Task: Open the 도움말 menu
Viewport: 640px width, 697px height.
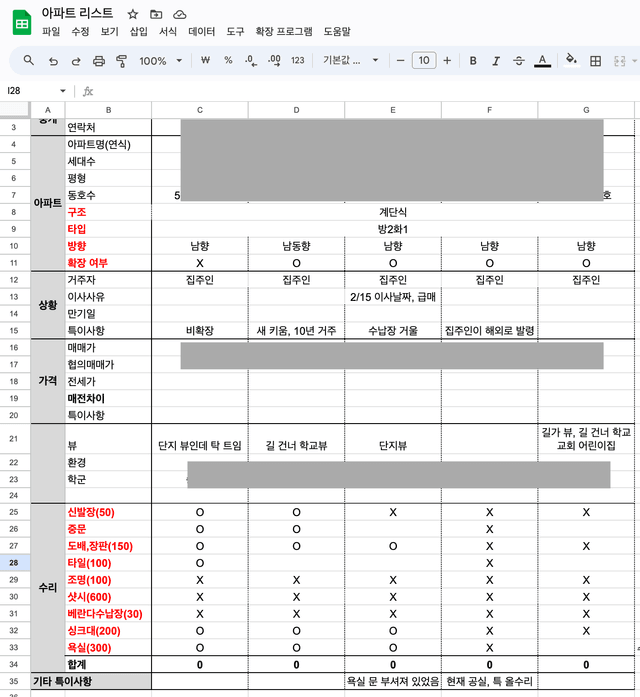Action: pos(337,32)
